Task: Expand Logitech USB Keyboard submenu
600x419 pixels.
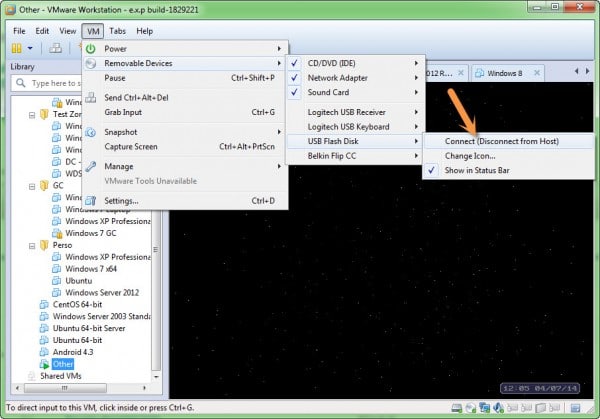Action: 355,127
